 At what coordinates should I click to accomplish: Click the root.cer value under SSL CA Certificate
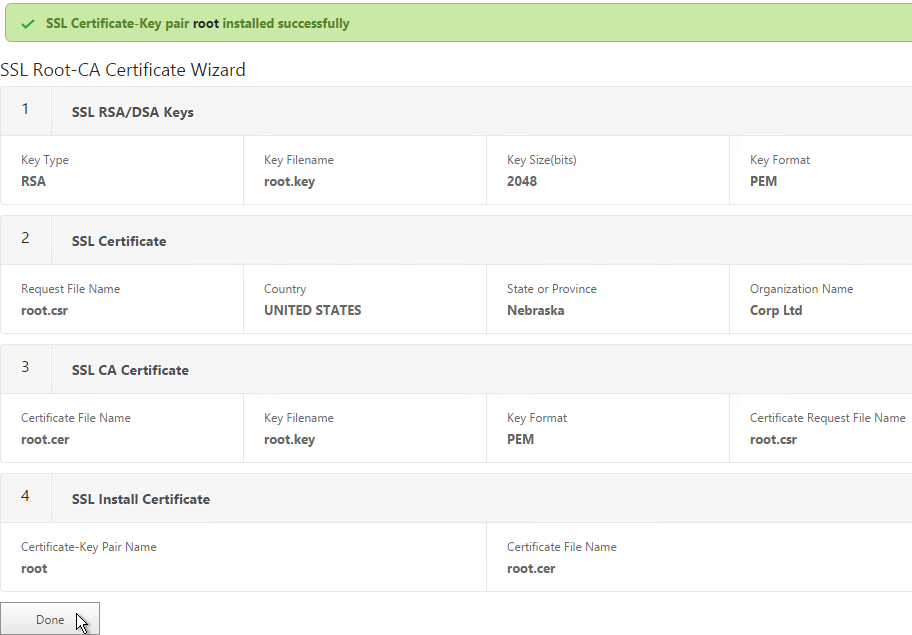(x=45, y=440)
